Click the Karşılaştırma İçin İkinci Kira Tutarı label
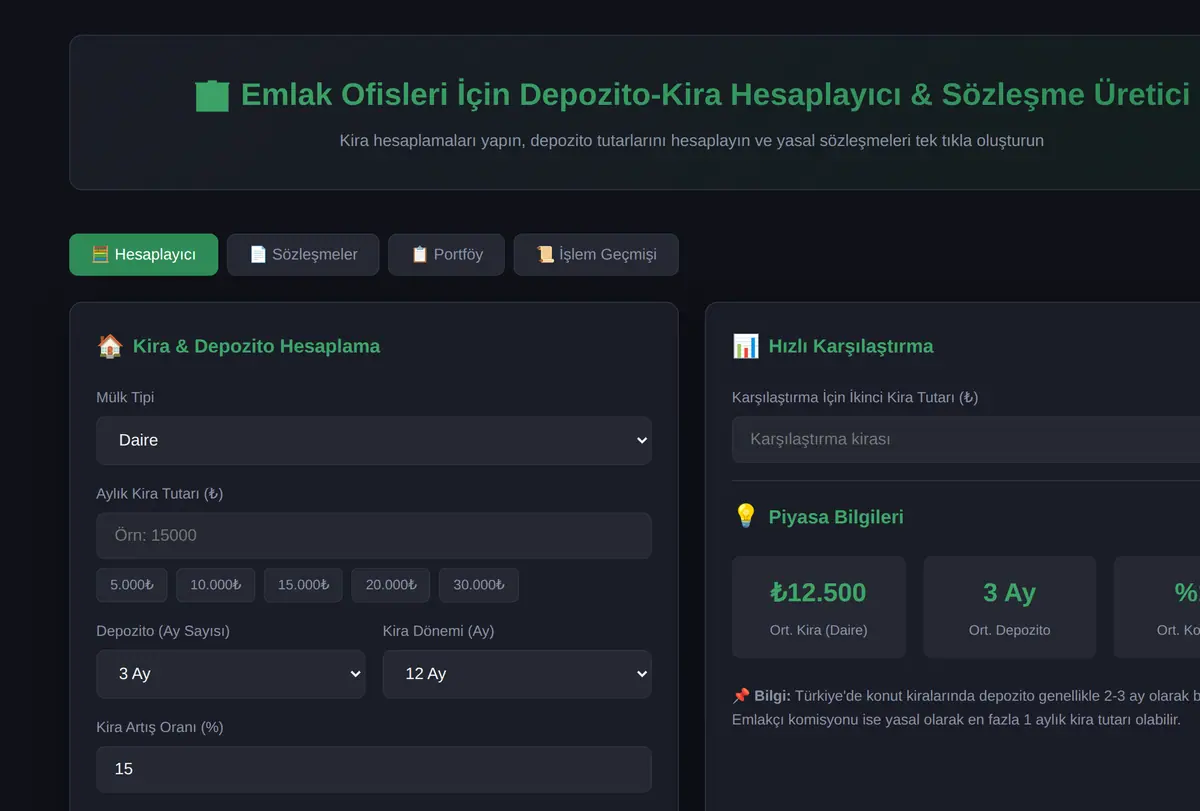 (855, 397)
